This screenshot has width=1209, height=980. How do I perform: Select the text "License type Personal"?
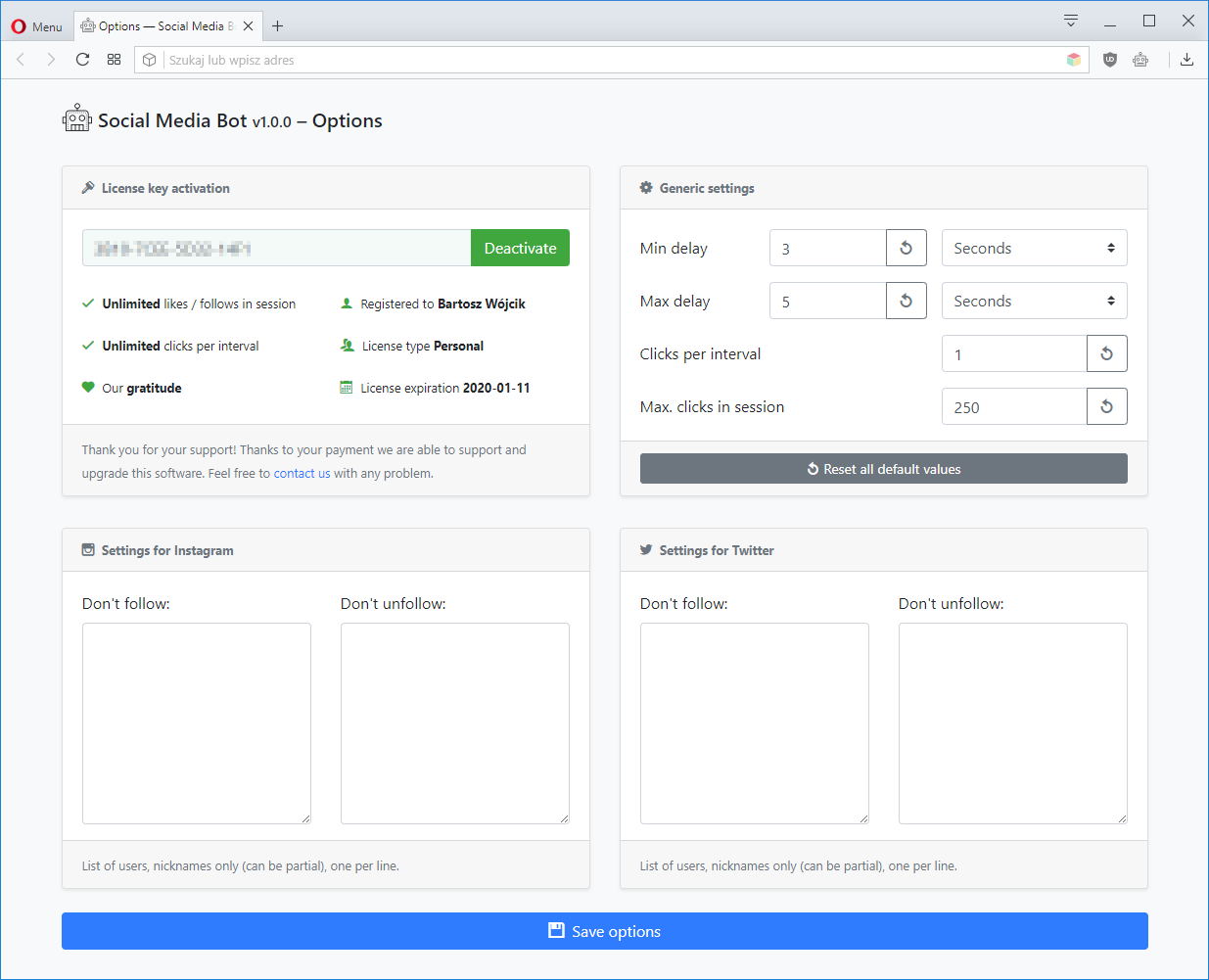pyautogui.click(x=423, y=346)
